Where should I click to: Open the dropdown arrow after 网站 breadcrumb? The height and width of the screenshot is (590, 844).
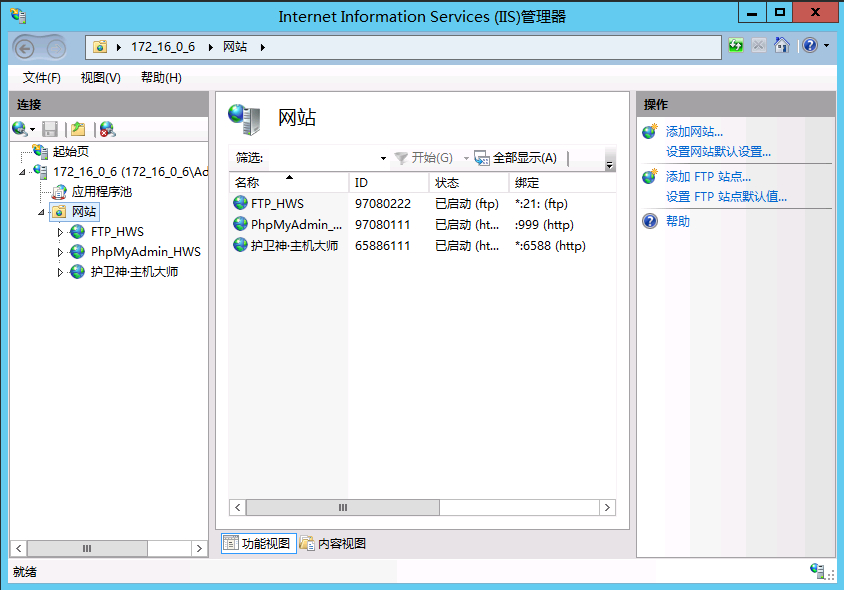pyautogui.click(x=263, y=47)
